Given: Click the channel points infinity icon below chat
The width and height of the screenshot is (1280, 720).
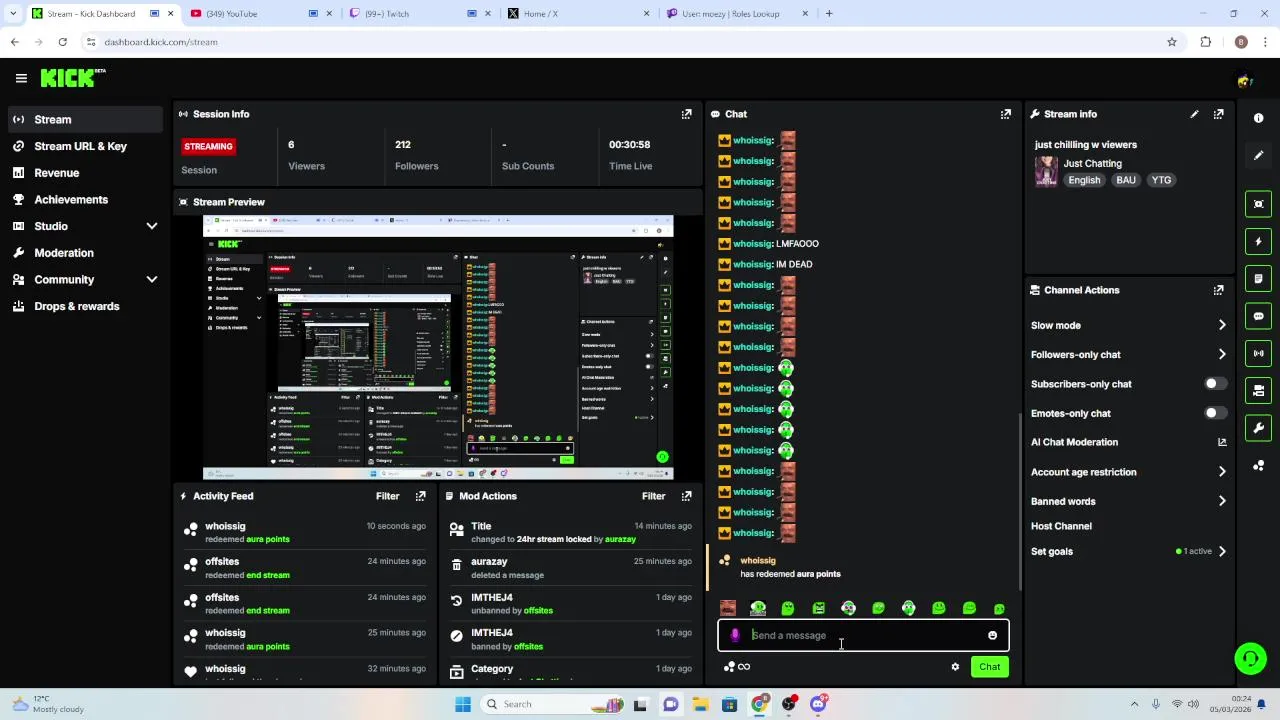Looking at the screenshot, I should coord(737,667).
